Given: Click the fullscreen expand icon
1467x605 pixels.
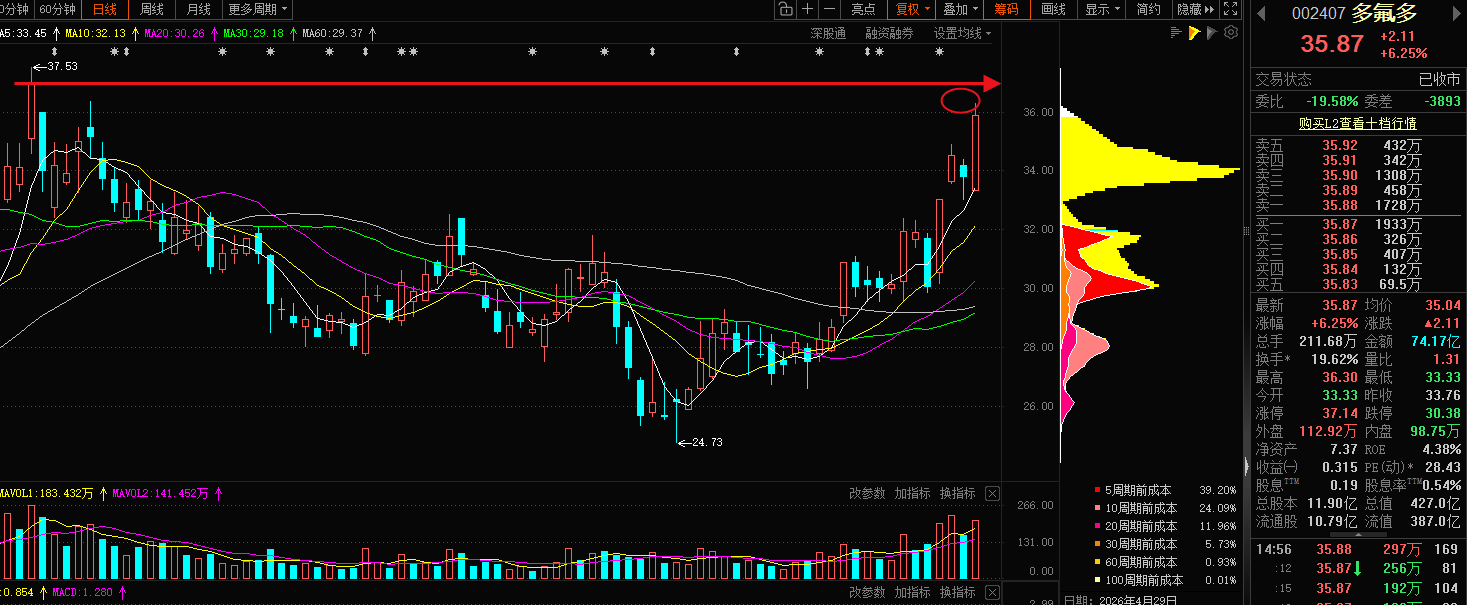Looking at the screenshot, I should 1230,9.
